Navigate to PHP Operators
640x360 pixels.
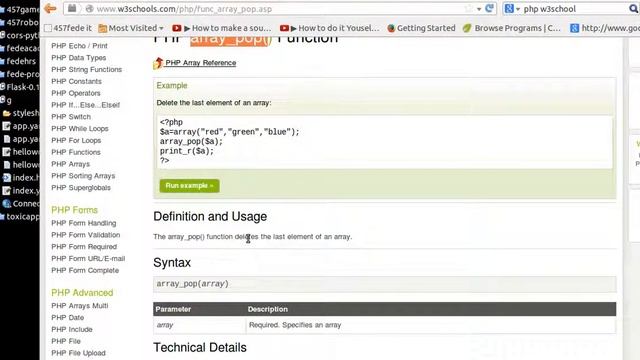coord(76,93)
